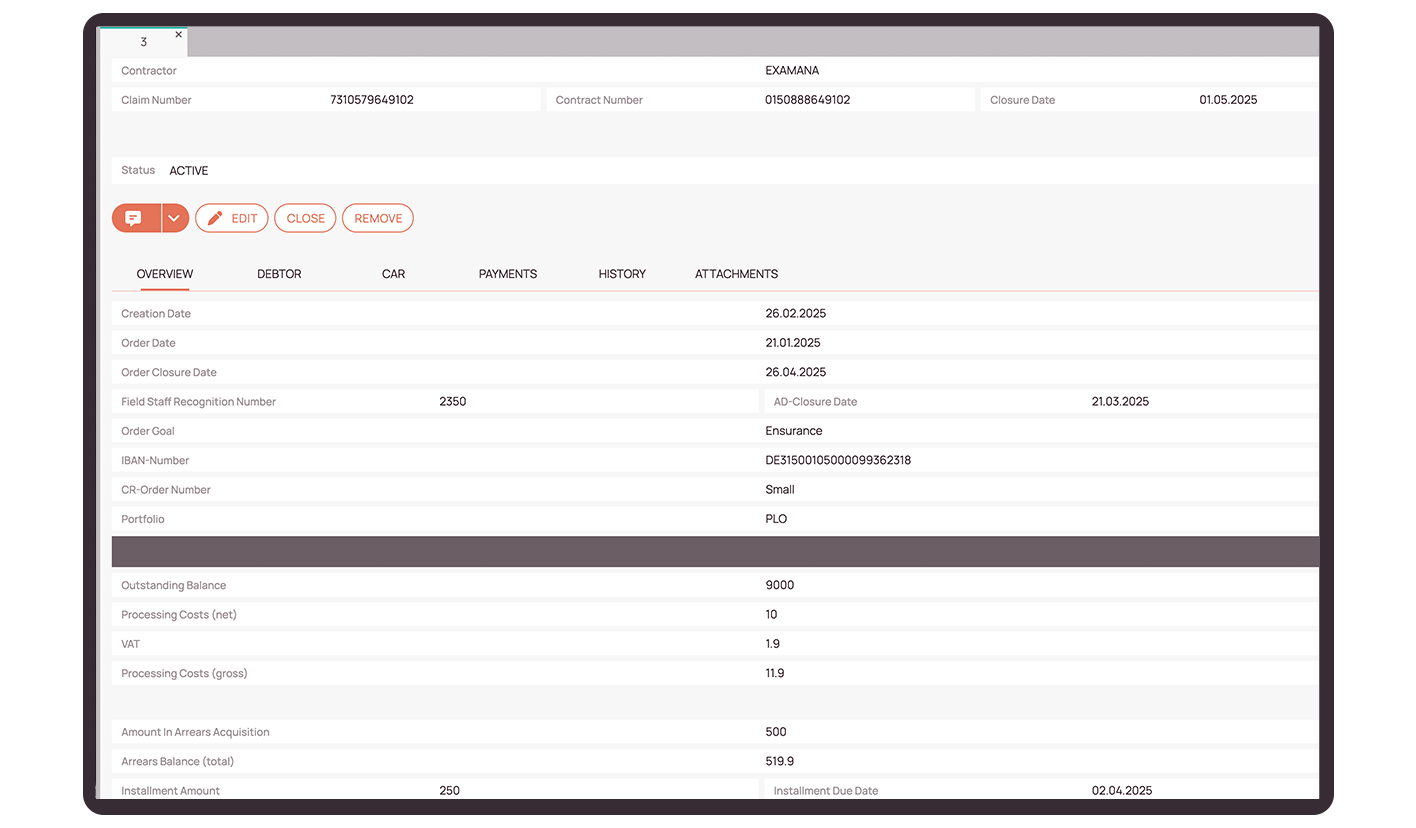Show the ATTACHMENTS tab
Screen dimensions: 1416x828
[736, 274]
